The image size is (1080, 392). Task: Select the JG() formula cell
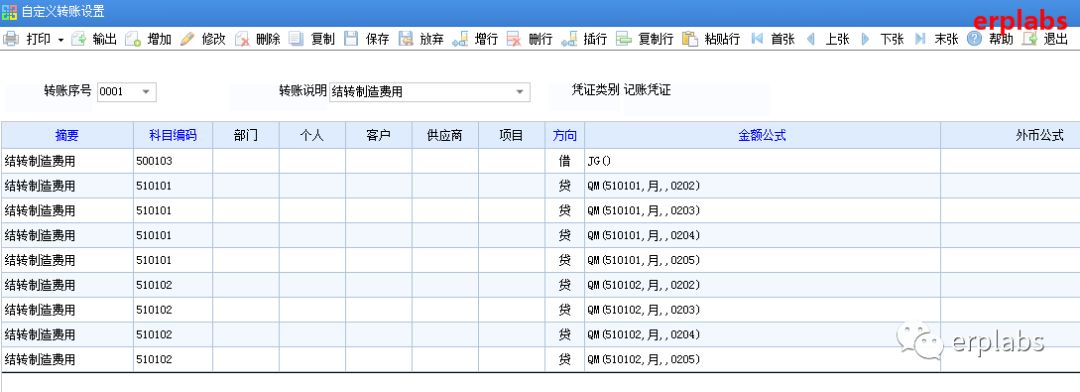point(762,161)
